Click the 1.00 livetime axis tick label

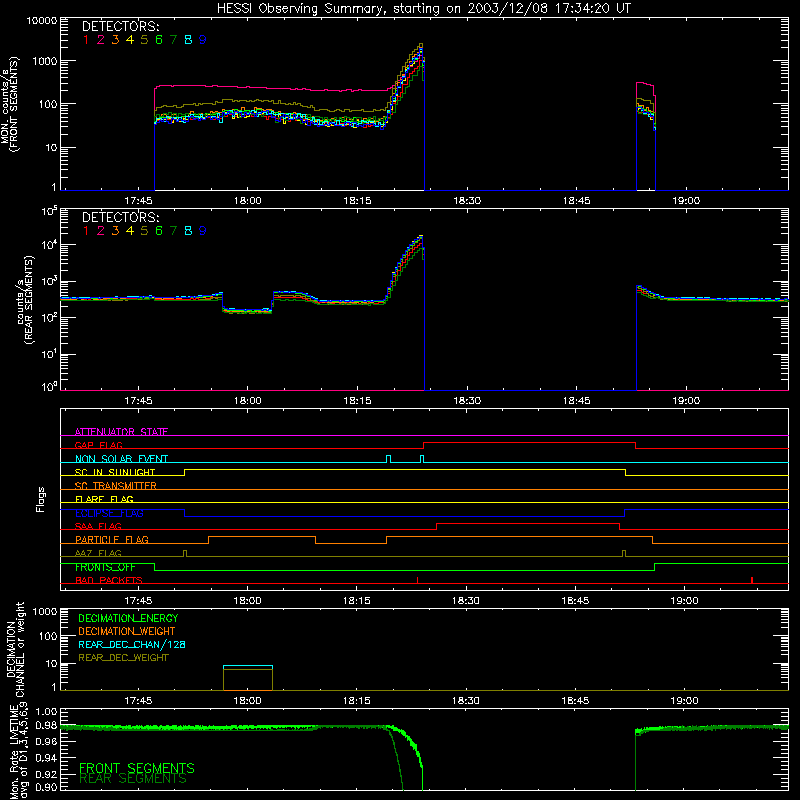point(47,712)
